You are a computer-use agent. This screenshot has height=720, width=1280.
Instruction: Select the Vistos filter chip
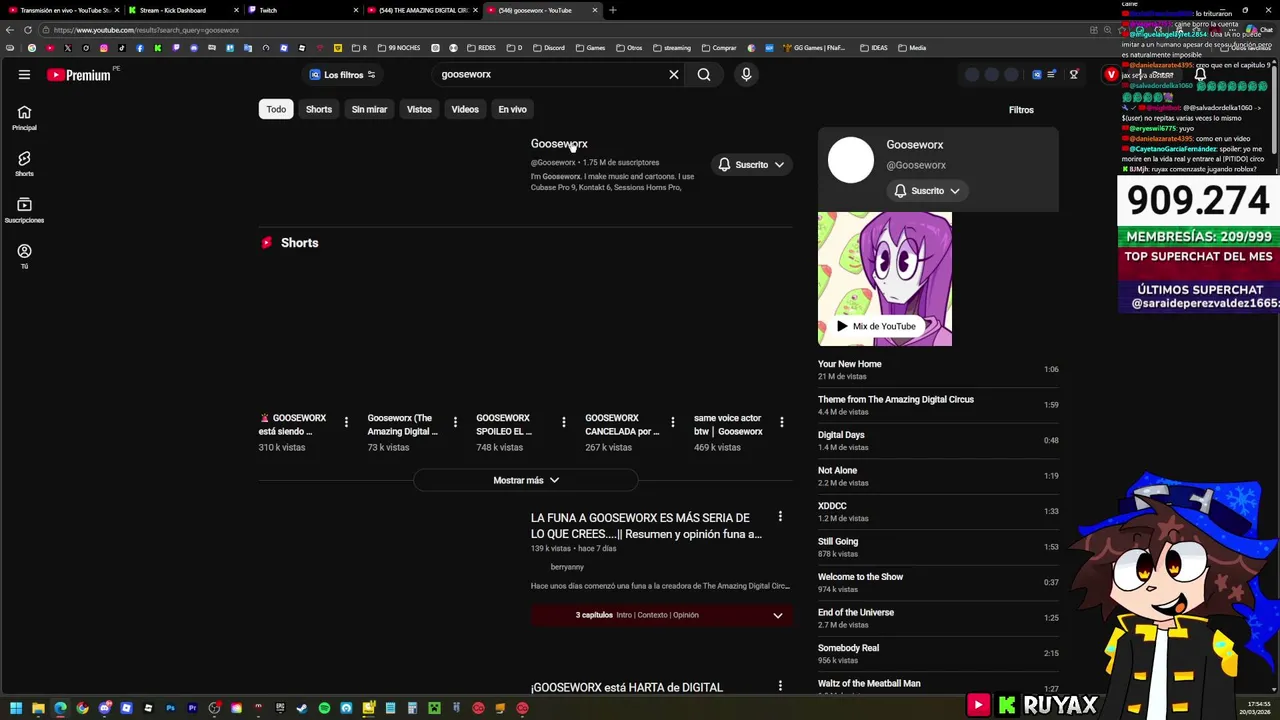(419, 109)
